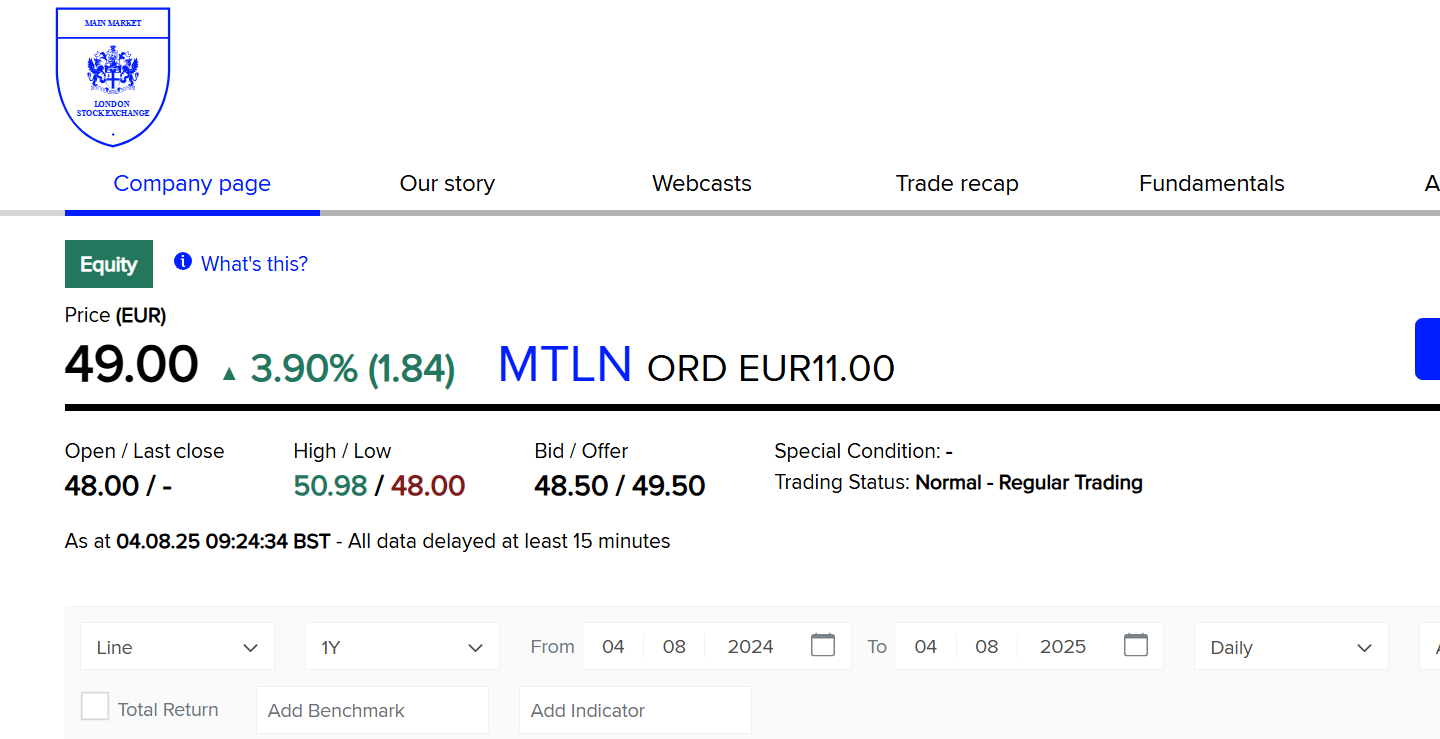Image resolution: width=1440 pixels, height=739 pixels.
Task: Open the Webcasts tab
Action: [701, 183]
